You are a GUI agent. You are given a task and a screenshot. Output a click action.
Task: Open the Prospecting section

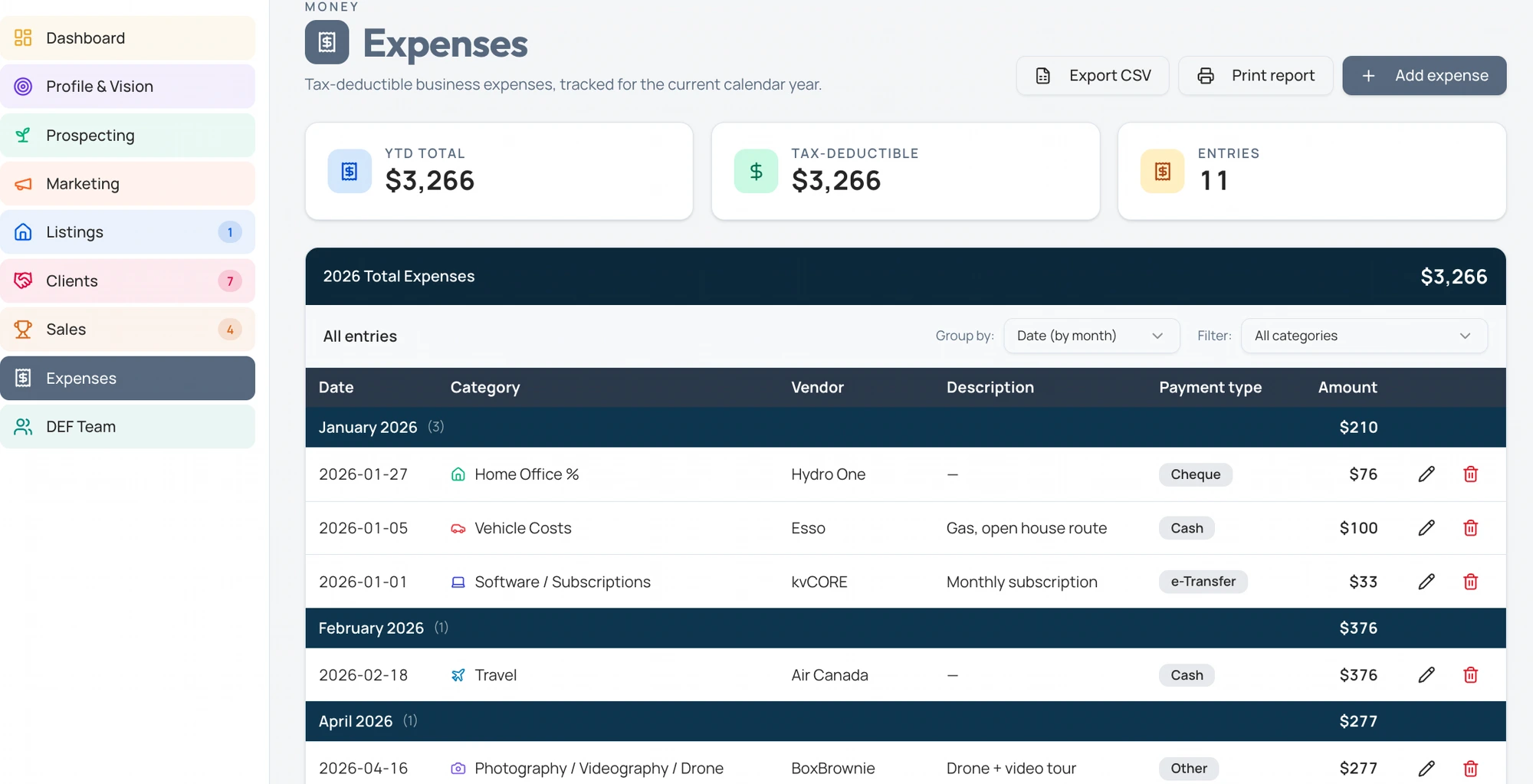(127, 135)
